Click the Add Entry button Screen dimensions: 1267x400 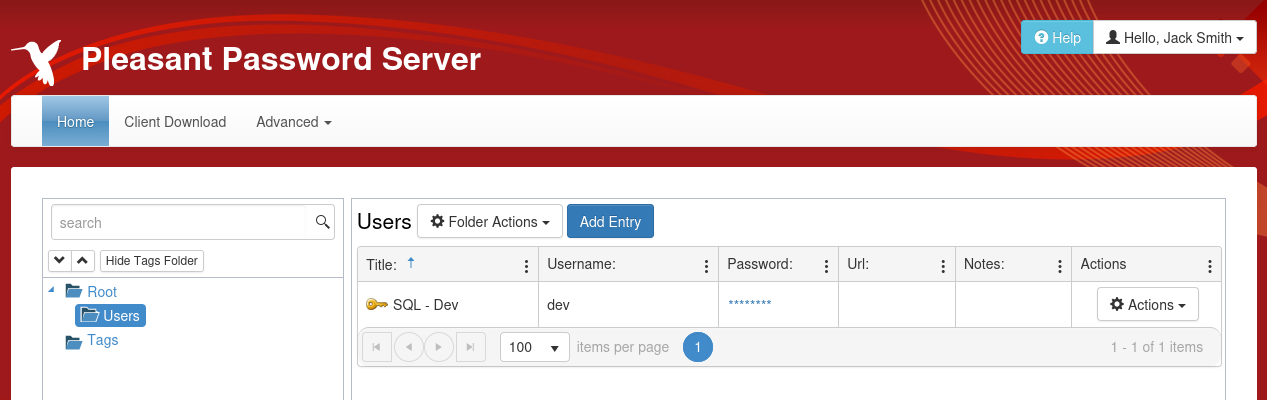point(610,222)
